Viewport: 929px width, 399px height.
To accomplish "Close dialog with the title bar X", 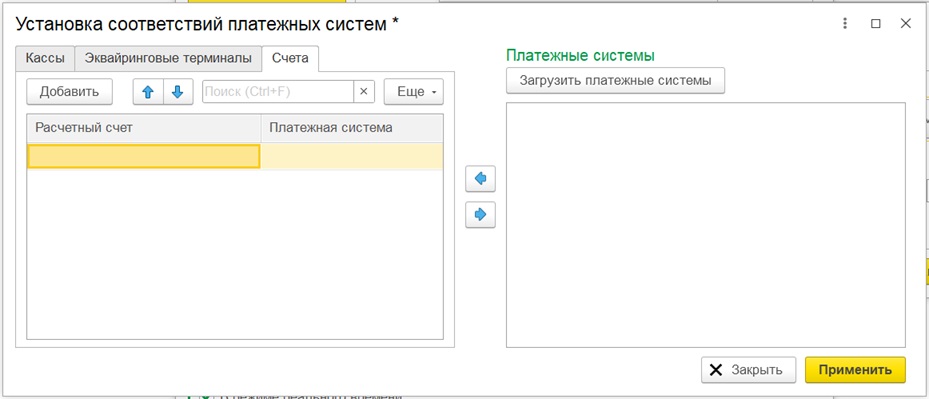I will pyautogui.click(x=905, y=24).
